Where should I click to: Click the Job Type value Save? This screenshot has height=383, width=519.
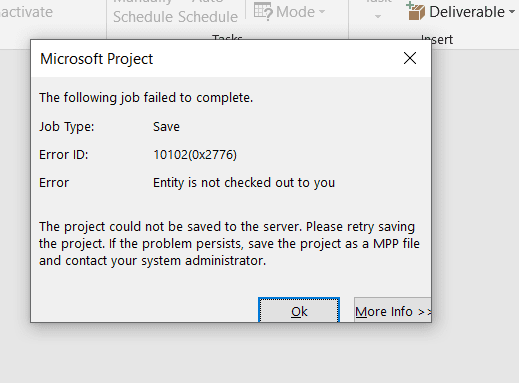(166, 127)
